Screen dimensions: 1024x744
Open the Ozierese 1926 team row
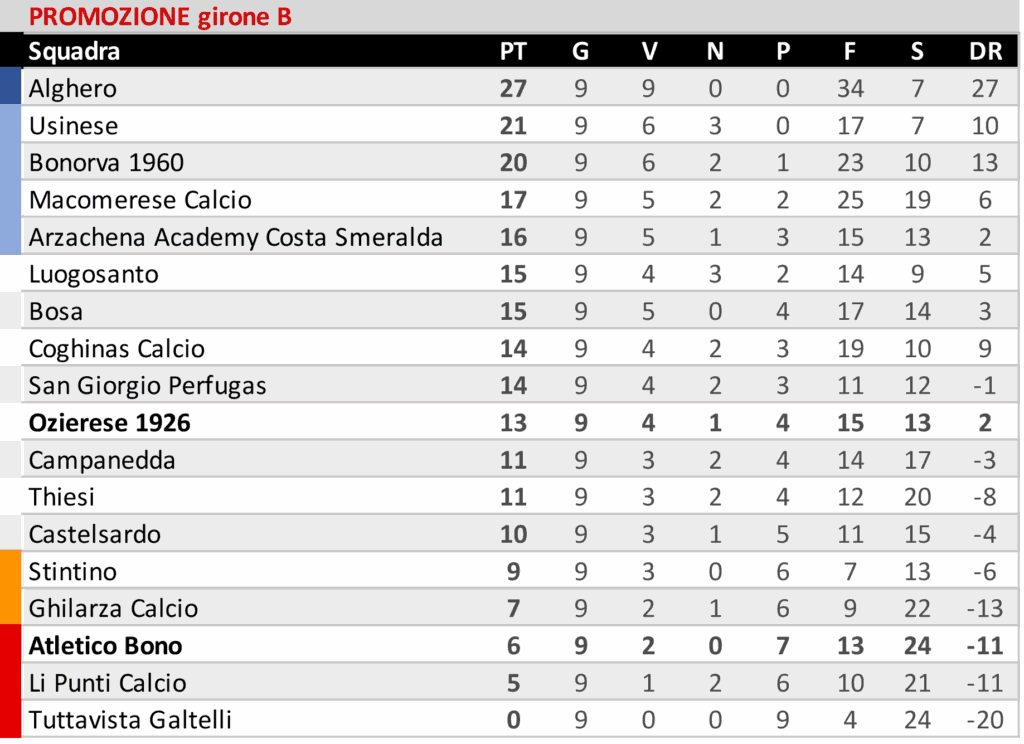[109, 423]
